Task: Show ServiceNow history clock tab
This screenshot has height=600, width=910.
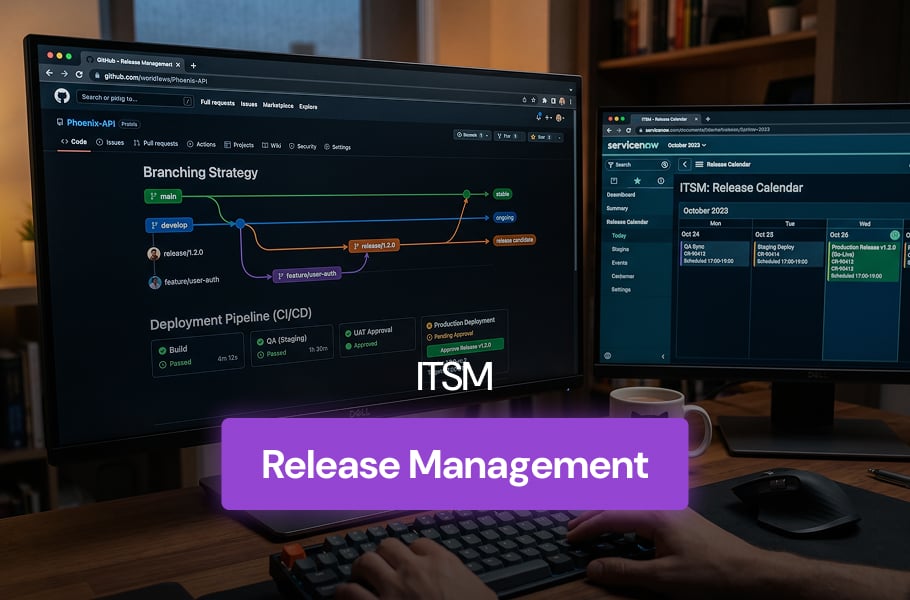Action: pos(660,181)
